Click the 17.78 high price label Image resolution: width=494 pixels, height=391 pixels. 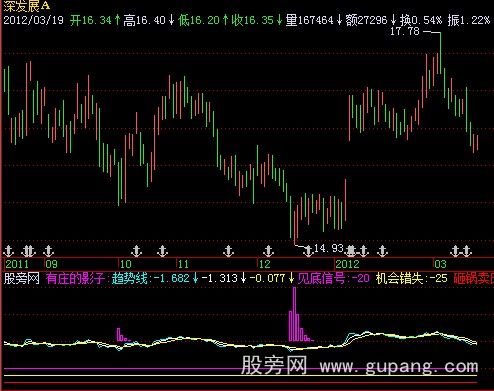405,31
